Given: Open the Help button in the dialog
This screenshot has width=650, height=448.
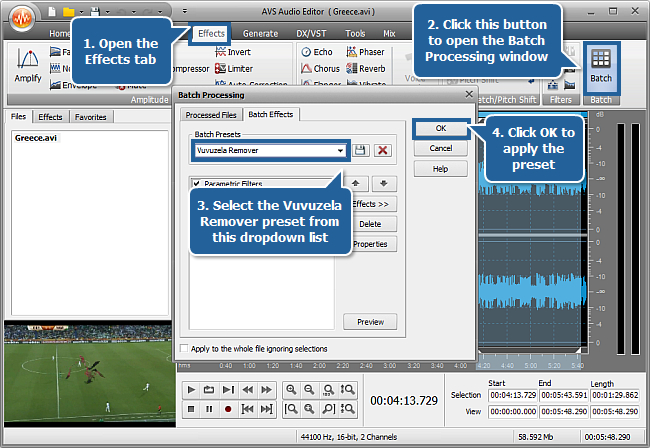Looking at the screenshot, I should (x=441, y=169).
